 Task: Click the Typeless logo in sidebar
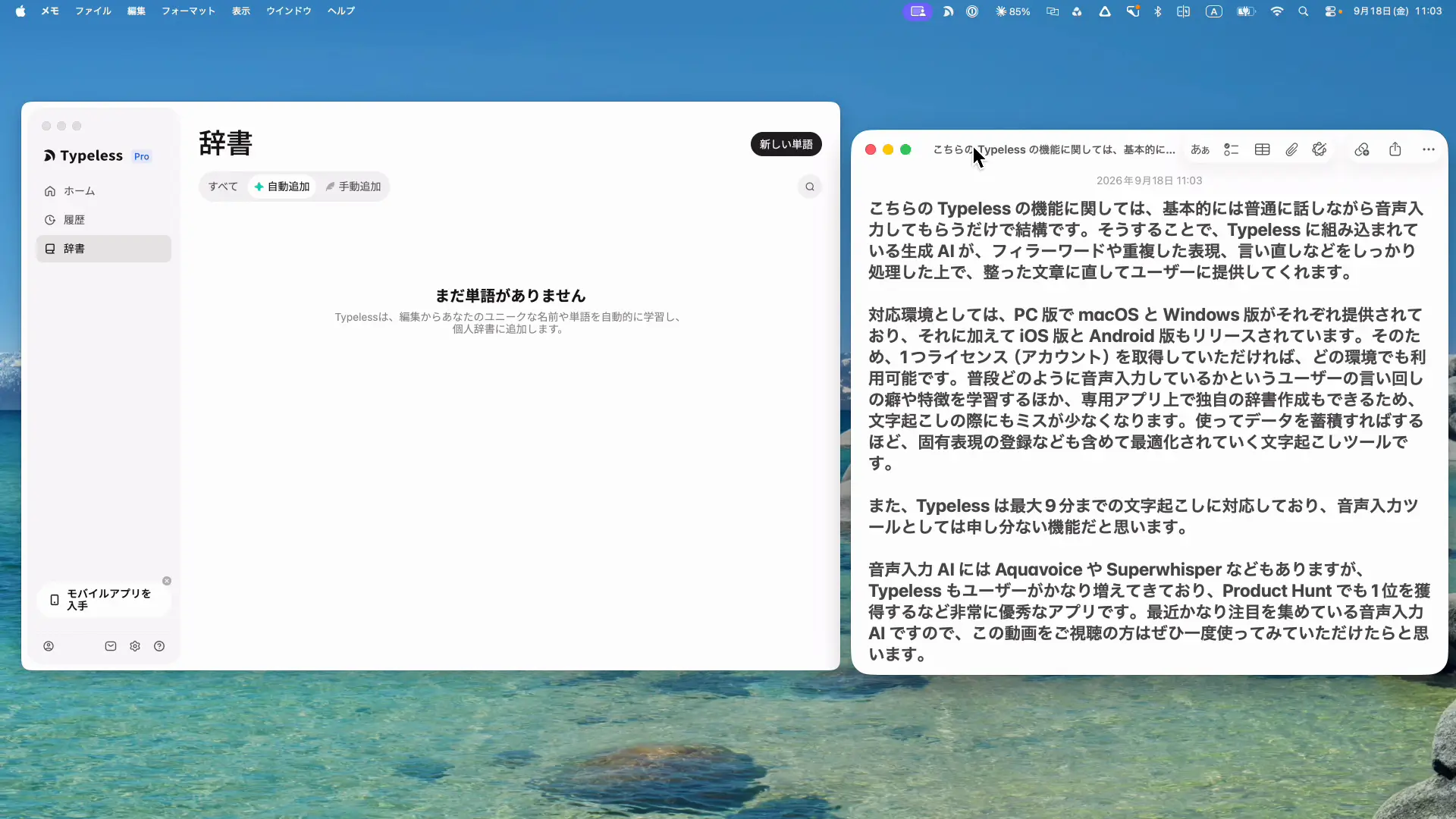pyautogui.click(x=83, y=155)
